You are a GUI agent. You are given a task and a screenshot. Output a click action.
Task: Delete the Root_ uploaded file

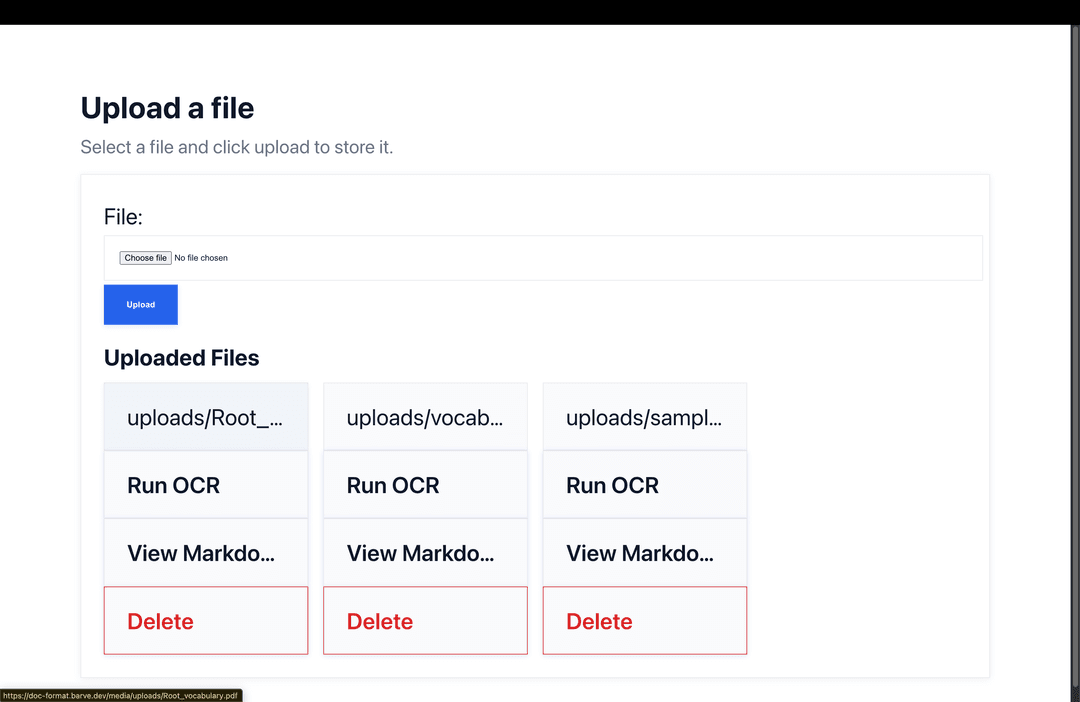[x=205, y=621]
